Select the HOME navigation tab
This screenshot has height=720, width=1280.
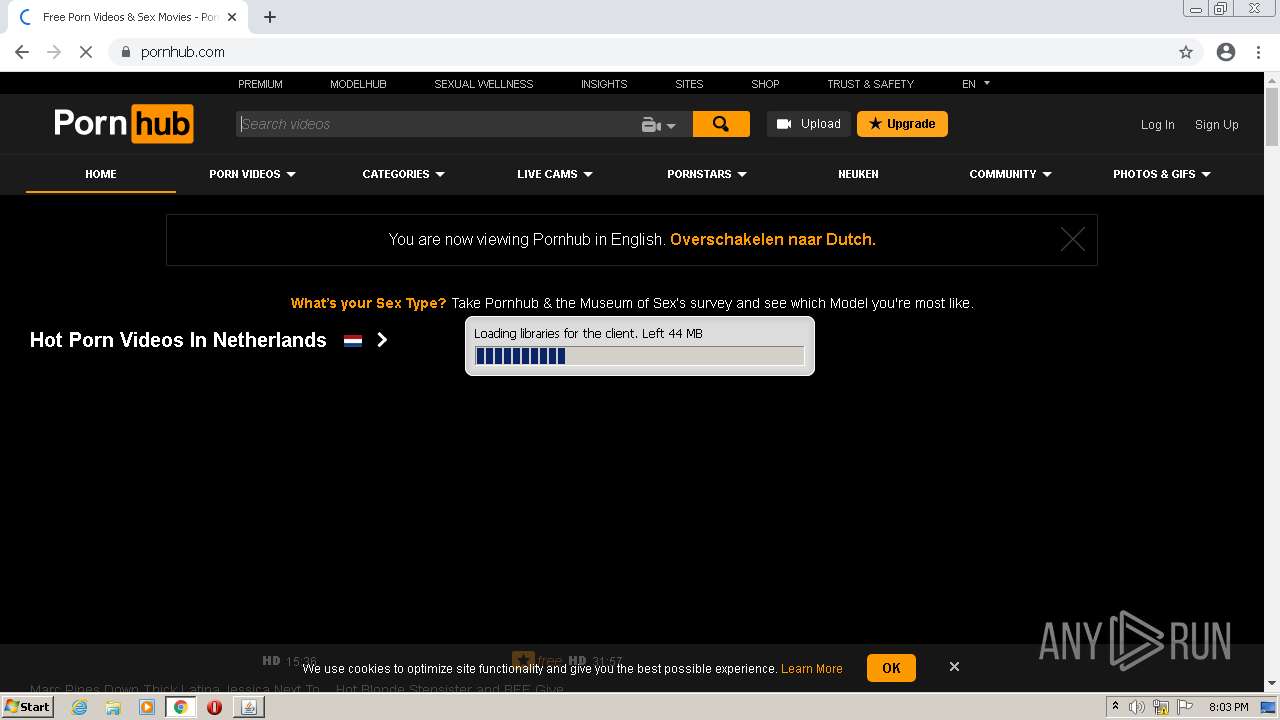pyautogui.click(x=101, y=174)
